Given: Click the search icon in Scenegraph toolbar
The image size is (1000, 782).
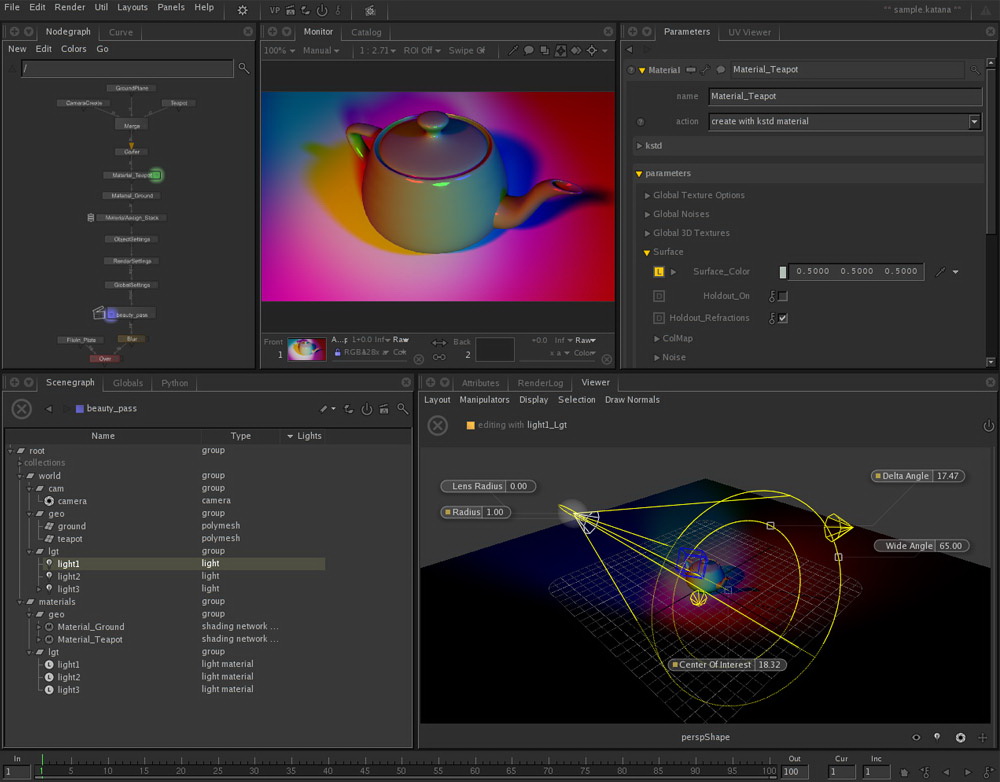Looking at the screenshot, I should tap(402, 409).
